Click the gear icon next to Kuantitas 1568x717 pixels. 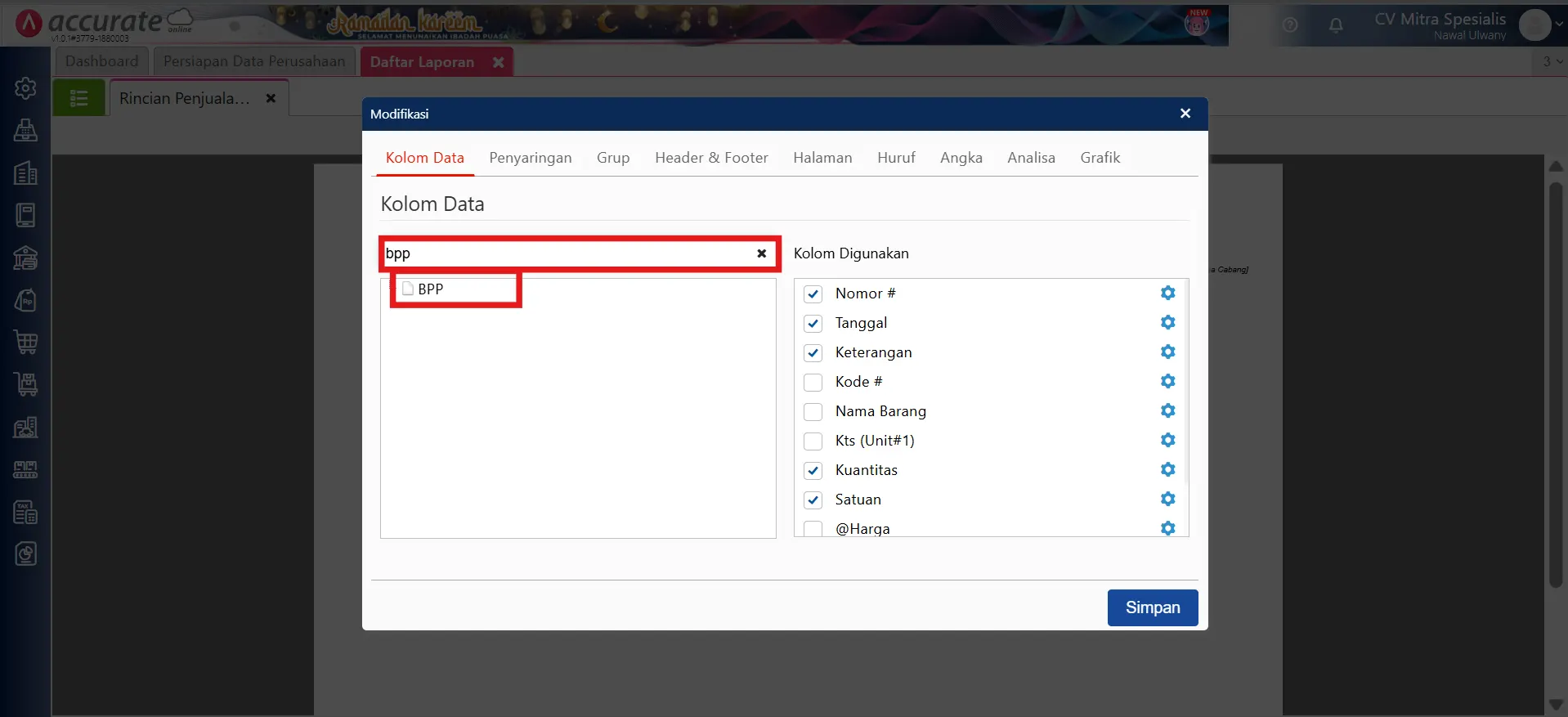pos(1167,469)
